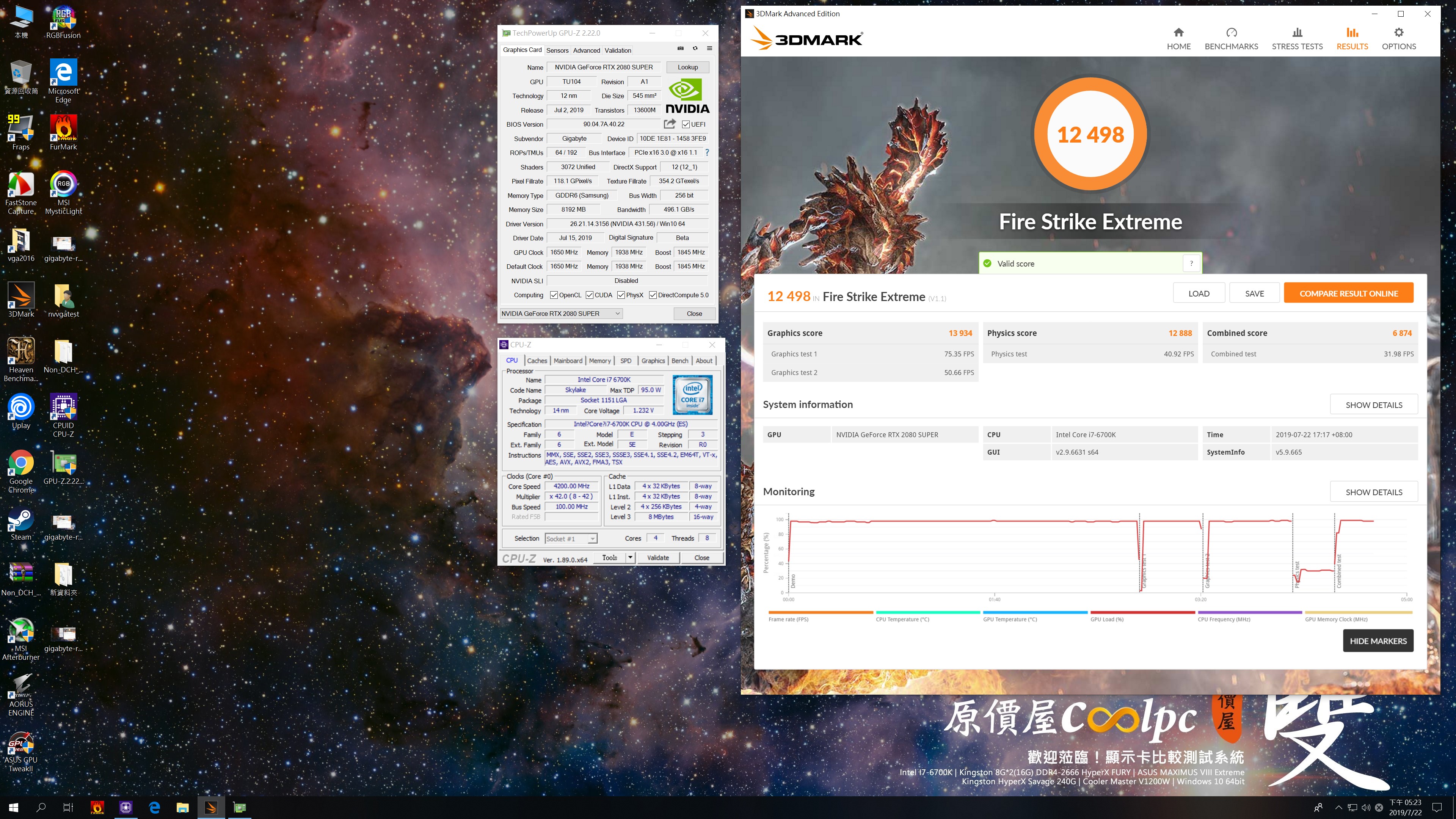
Task: Select the MSI Afterburner desktop icon
Action: click(21, 639)
